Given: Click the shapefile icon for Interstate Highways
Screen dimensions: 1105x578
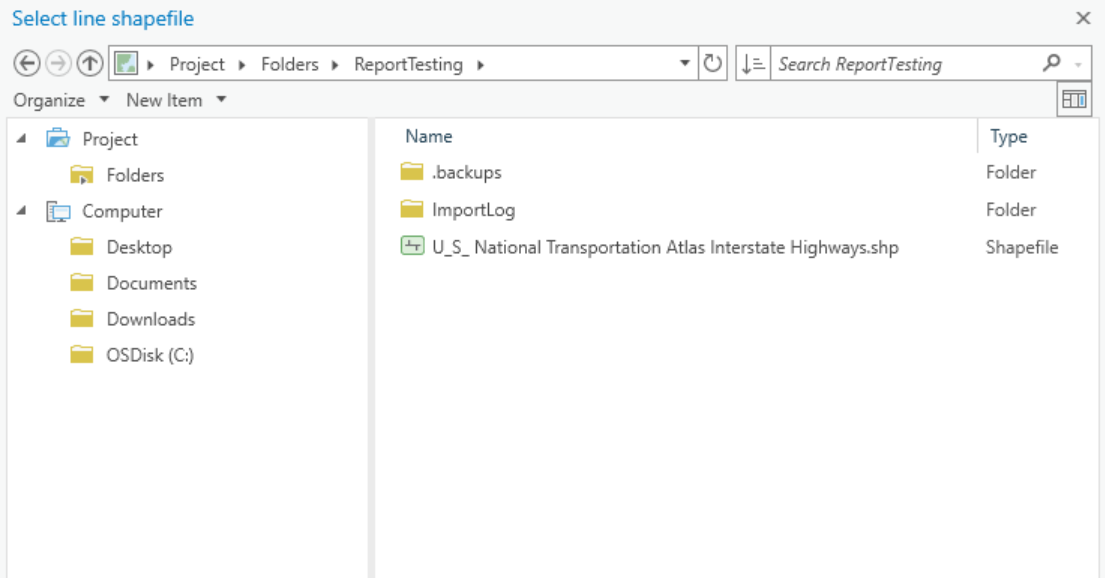Looking at the screenshot, I should coord(412,246).
